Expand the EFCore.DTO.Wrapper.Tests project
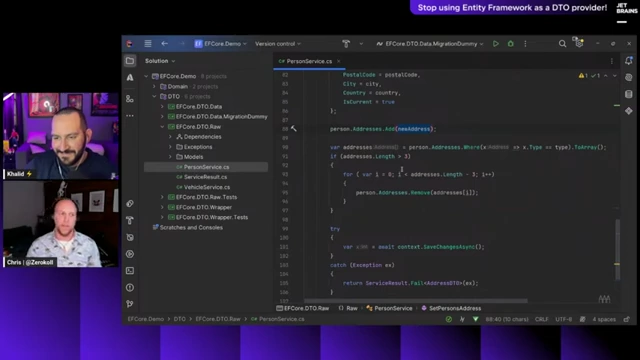Image resolution: width=640 pixels, height=360 pixels. tap(162, 217)
